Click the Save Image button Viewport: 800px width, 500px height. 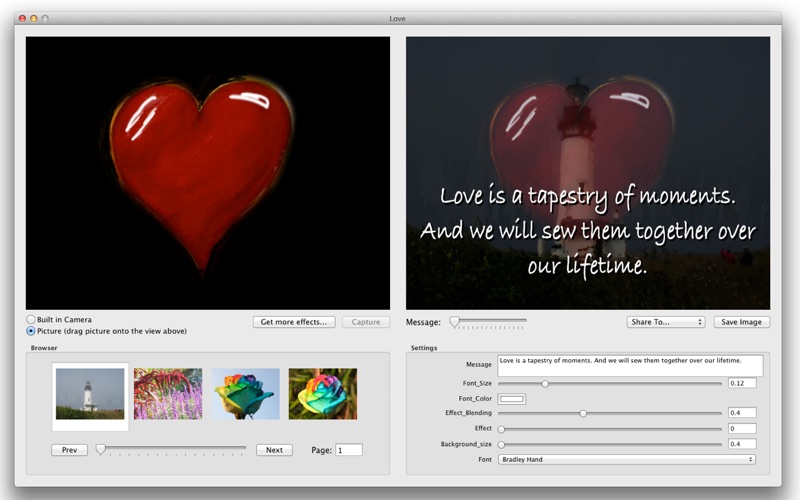(741, 322)
